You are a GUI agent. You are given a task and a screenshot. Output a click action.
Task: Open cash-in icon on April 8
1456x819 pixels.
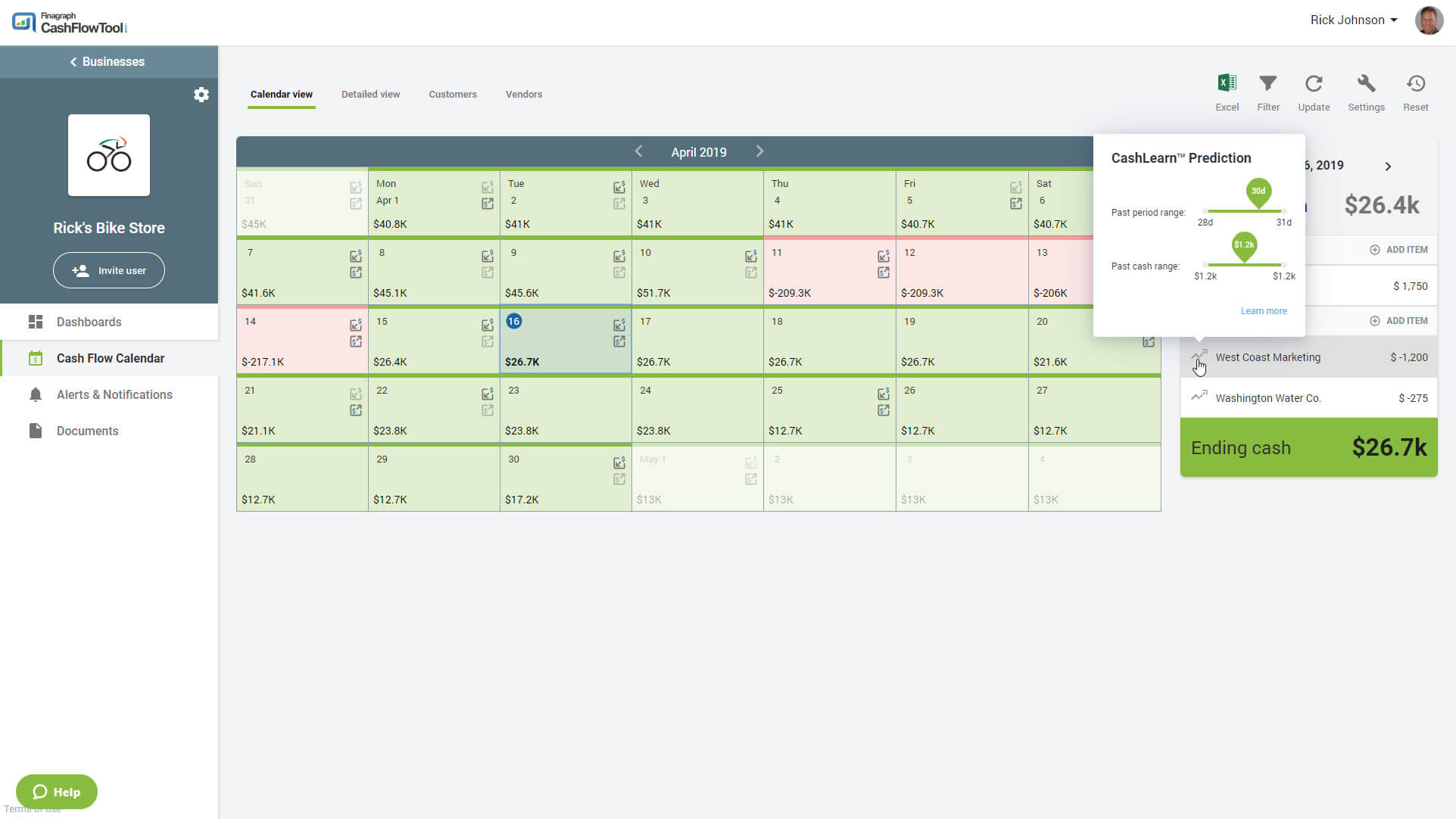[488, 256]
